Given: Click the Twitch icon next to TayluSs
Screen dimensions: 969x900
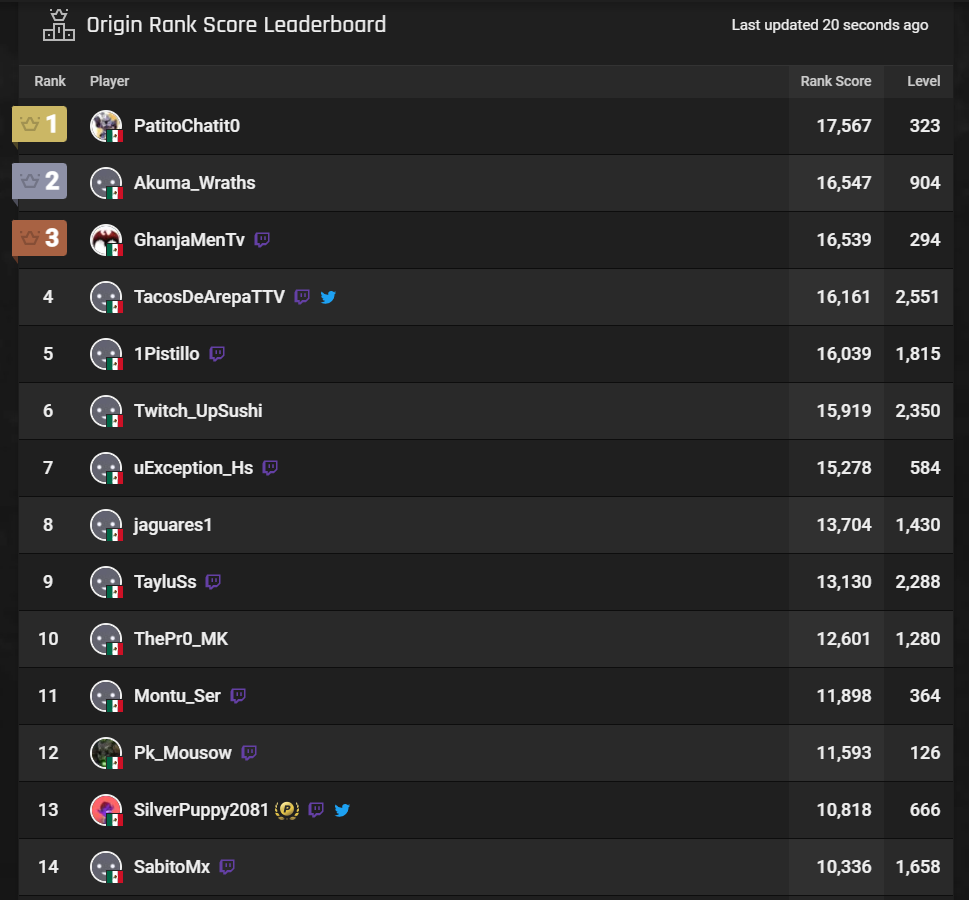Looking at the screenshot, I should 213,582.
